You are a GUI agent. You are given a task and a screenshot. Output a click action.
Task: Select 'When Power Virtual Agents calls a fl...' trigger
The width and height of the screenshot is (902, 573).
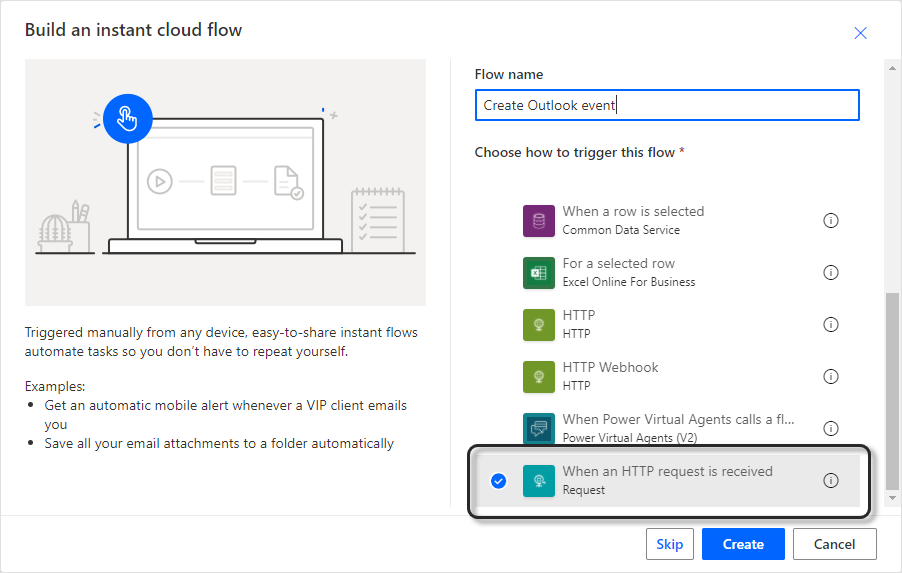[678, 419]
